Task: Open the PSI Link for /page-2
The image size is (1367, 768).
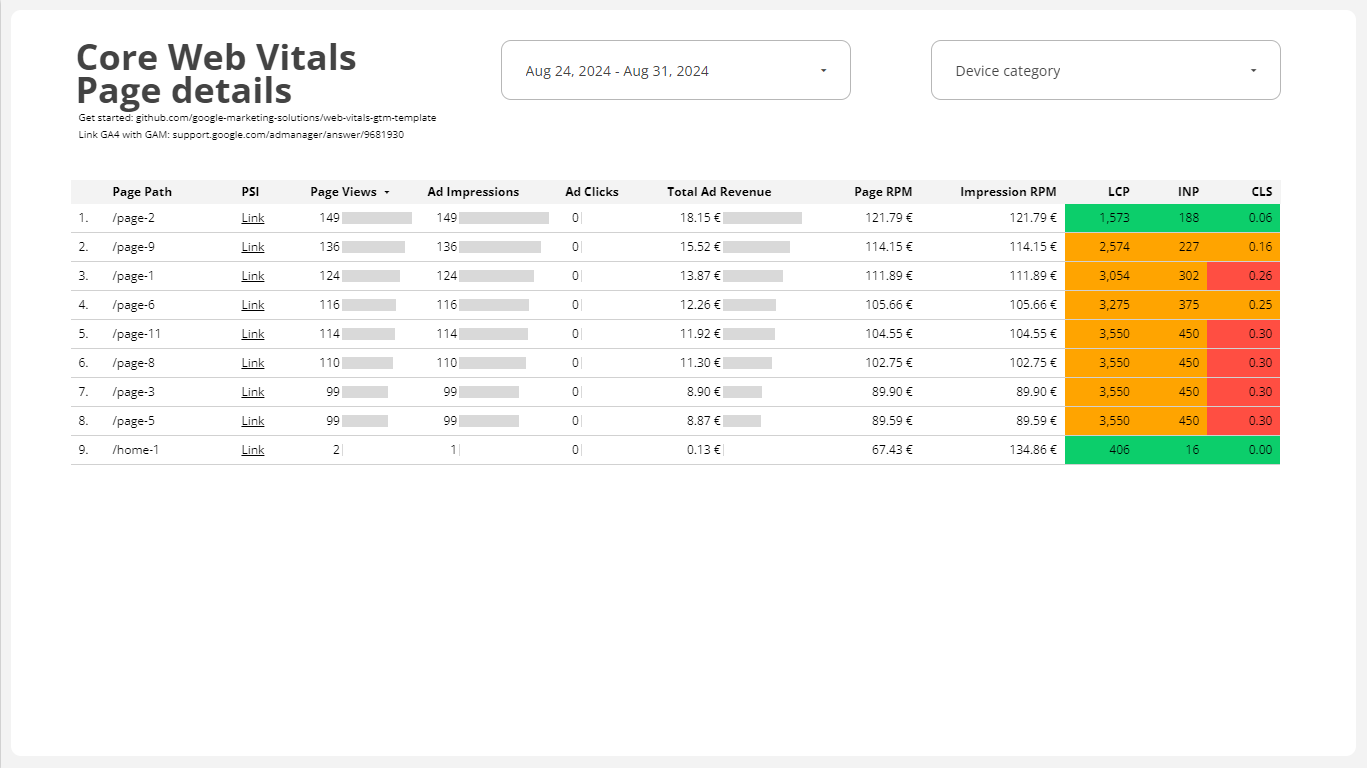Action: click(252, 217)
